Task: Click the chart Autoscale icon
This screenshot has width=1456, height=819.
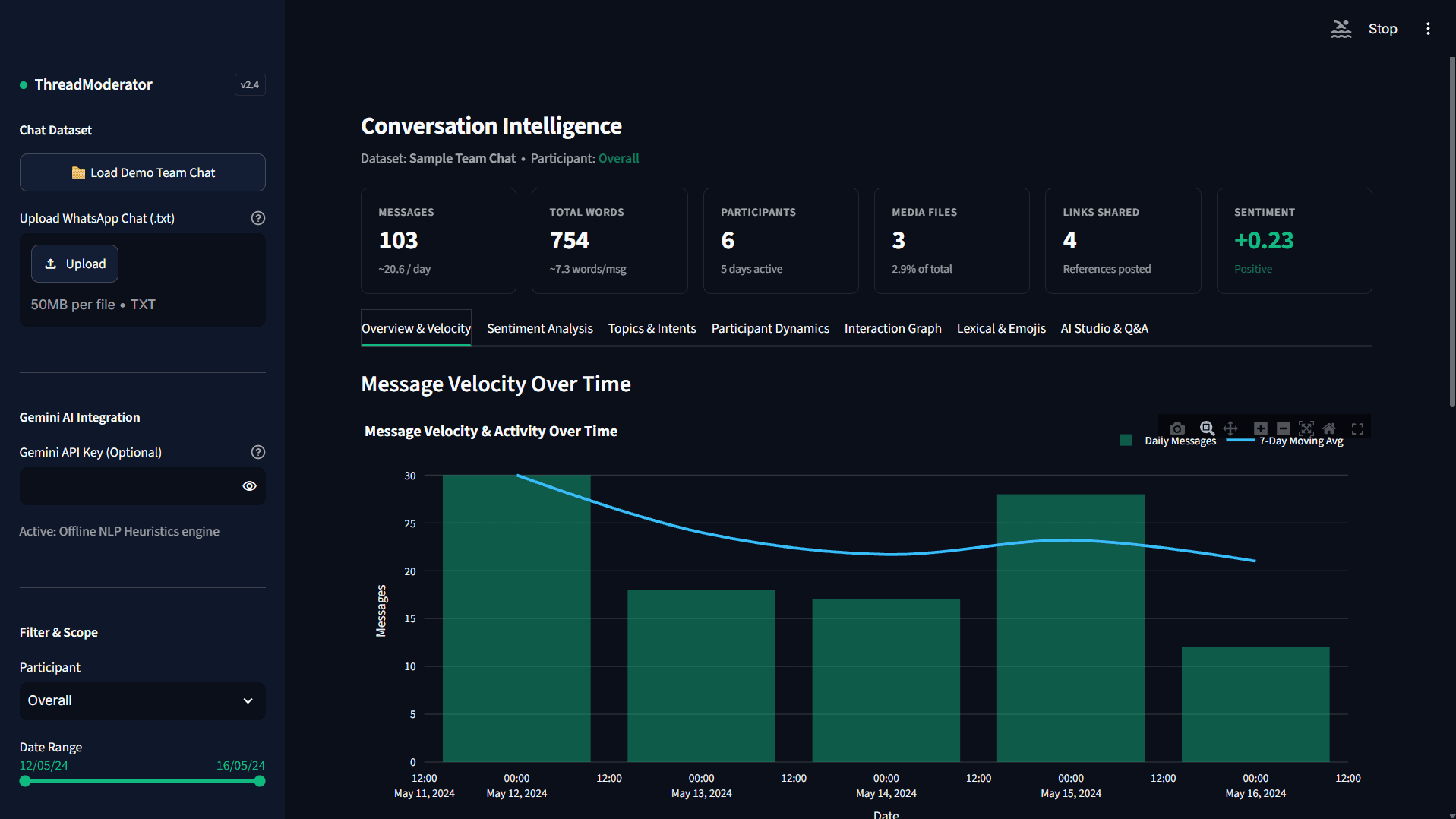Action: pyautogui.click(x=1306, y=428)
